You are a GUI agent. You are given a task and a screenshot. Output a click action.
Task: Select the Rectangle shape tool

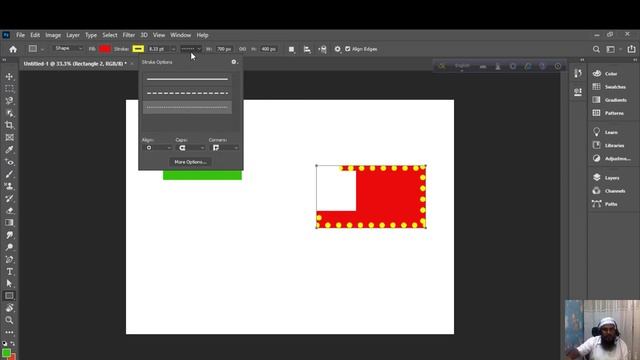click(9, 296)
